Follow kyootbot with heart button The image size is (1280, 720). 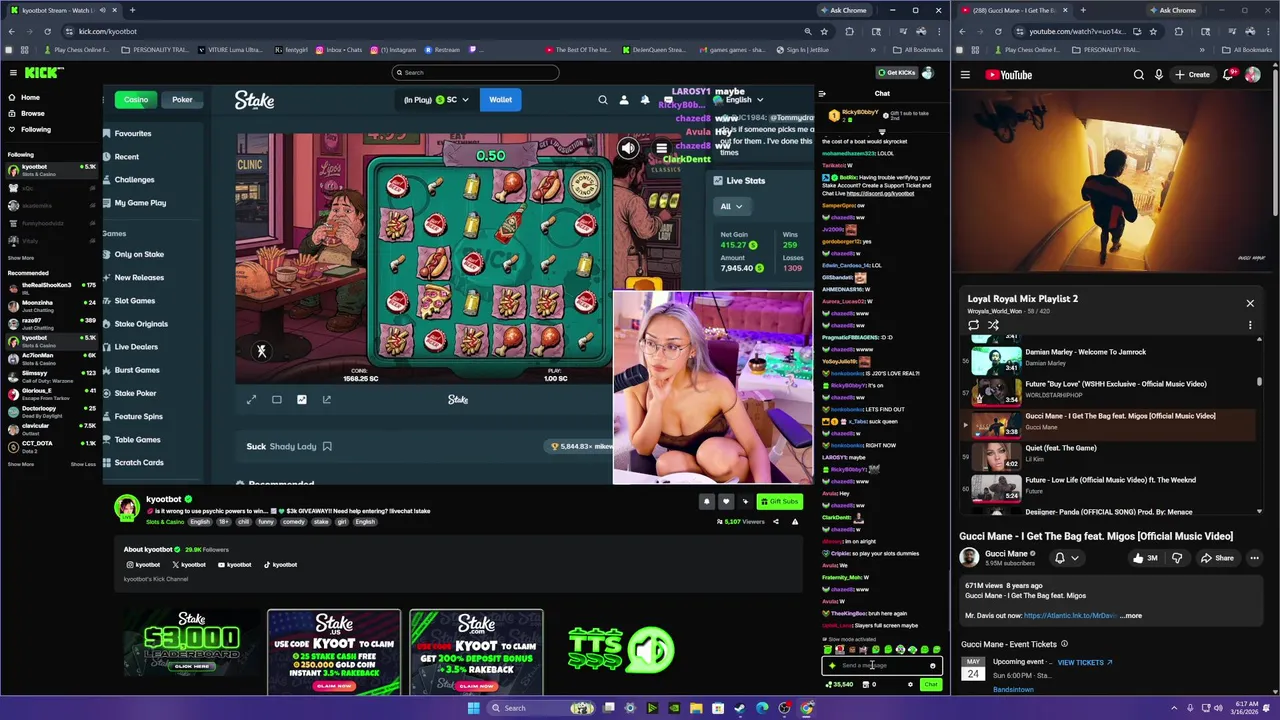[x=726, y=502]
